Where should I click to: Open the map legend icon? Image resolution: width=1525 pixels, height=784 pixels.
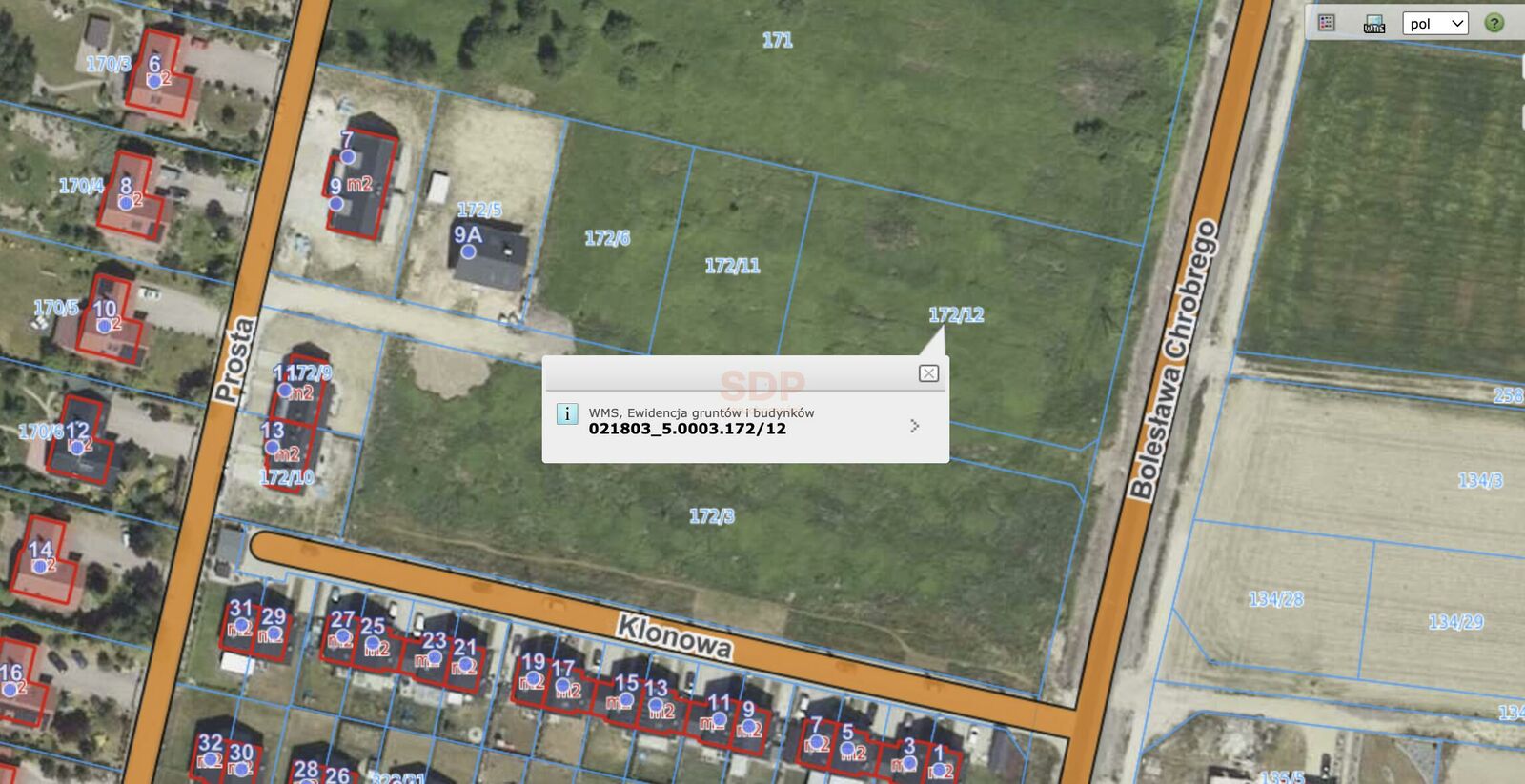point(1326,23)
